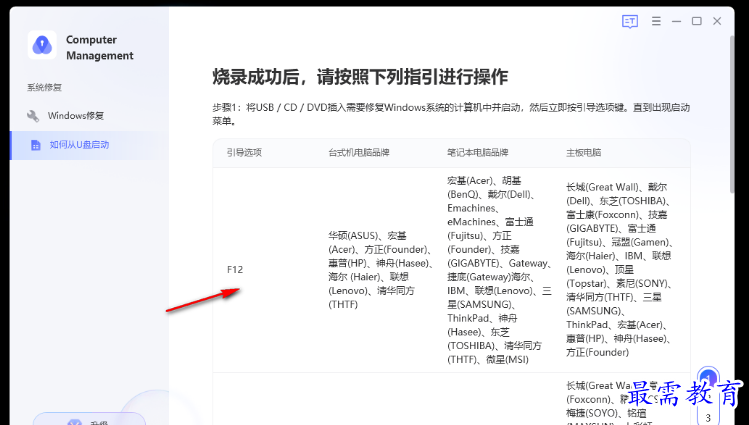Screen dimensions: 749x425
Task: Click the vertical scrollbar thumb on right edge
Action: pyautogui.click(x=732, y=115)
